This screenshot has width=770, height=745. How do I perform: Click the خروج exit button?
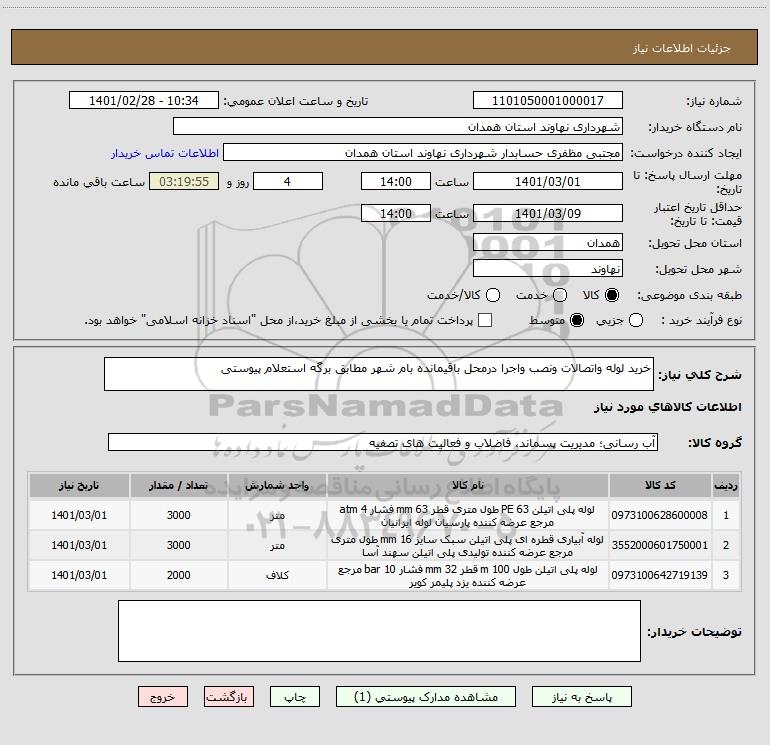click(x=163, y=697)
